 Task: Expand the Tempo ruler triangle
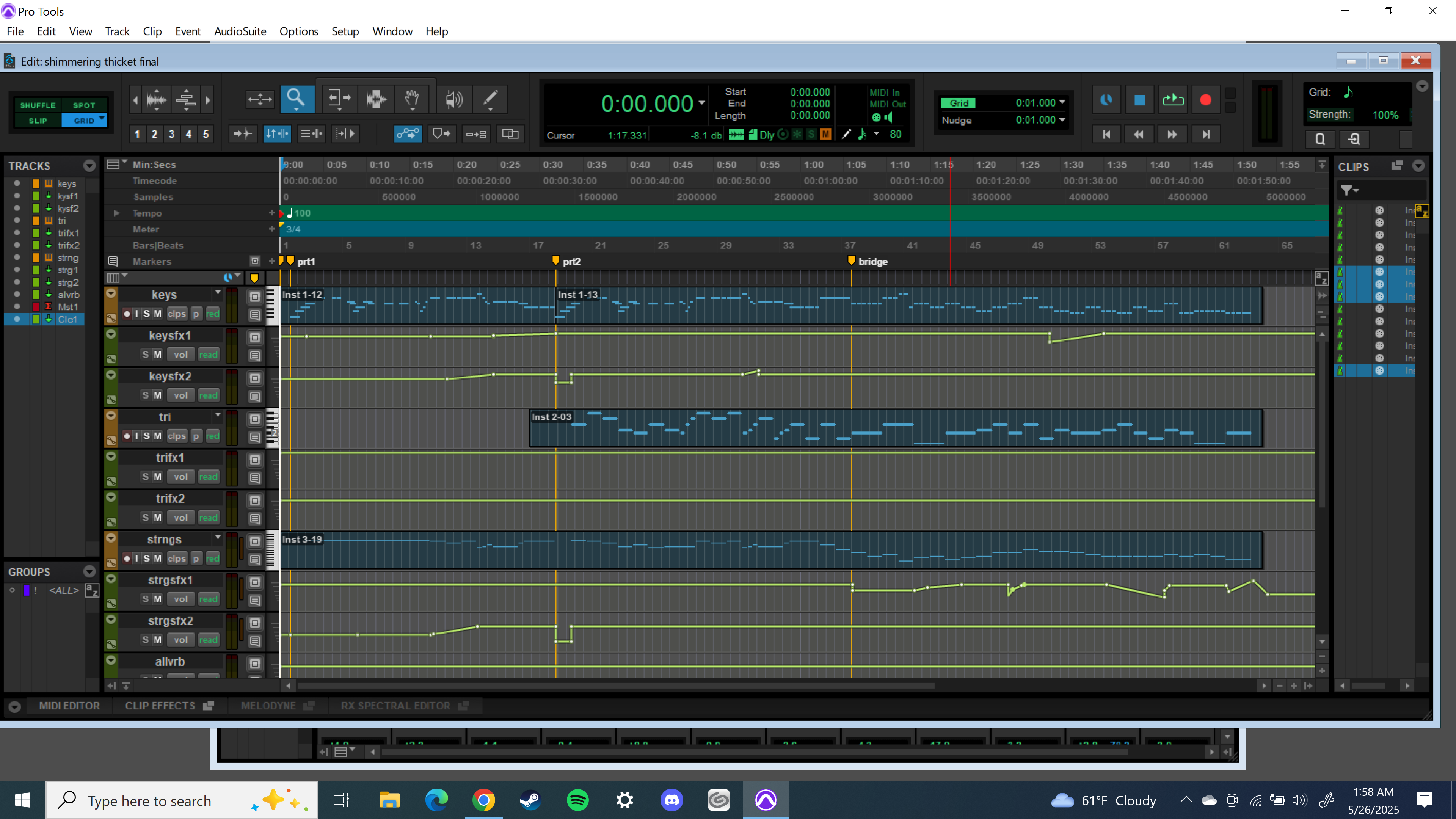pyautogui.click(x=116, y=213)
